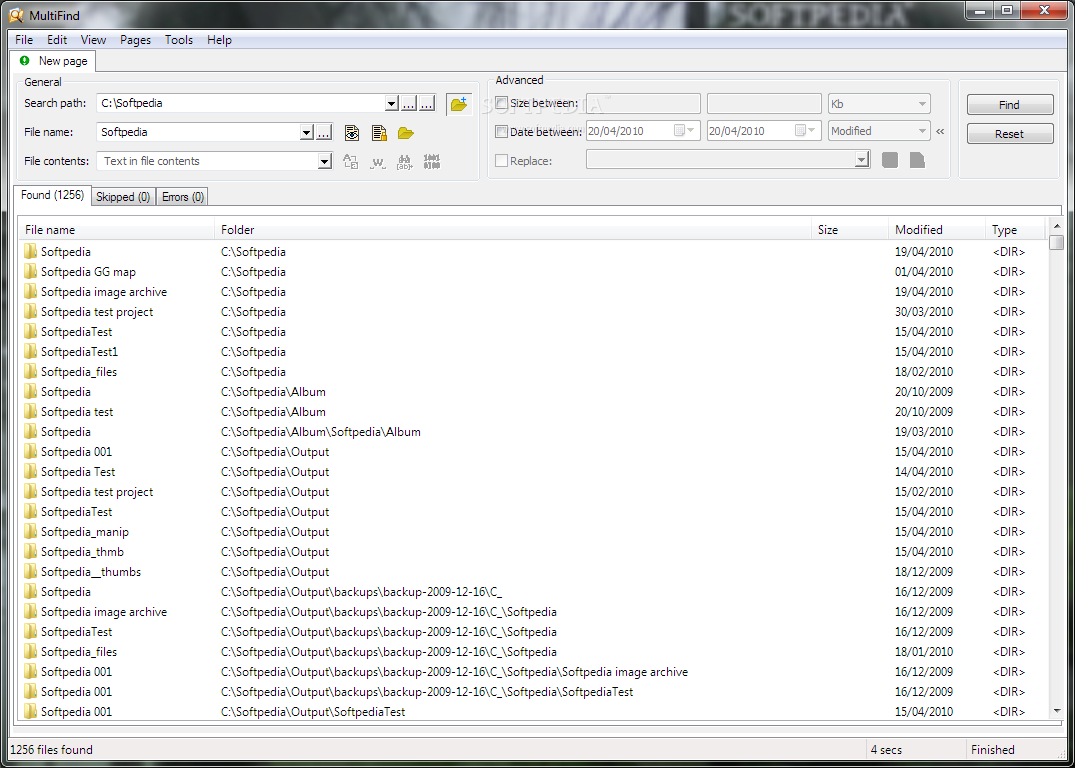Open the File menu
The image size is (1075, 768).
coord(24,40)
